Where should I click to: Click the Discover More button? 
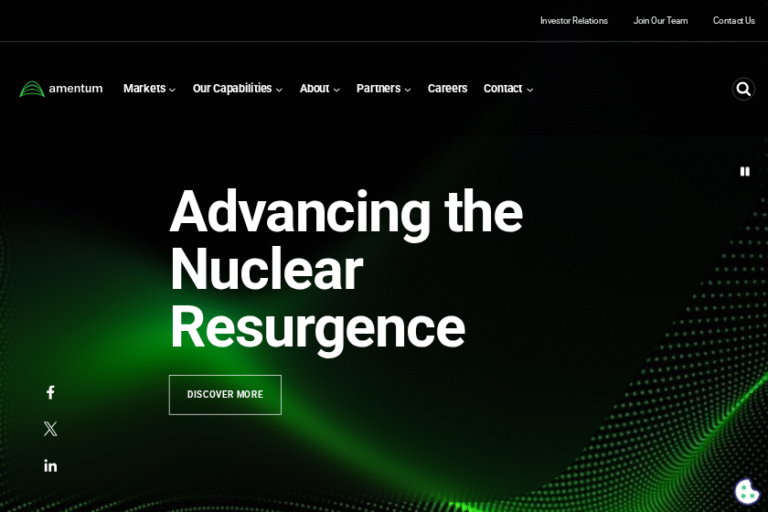[225, 395]
